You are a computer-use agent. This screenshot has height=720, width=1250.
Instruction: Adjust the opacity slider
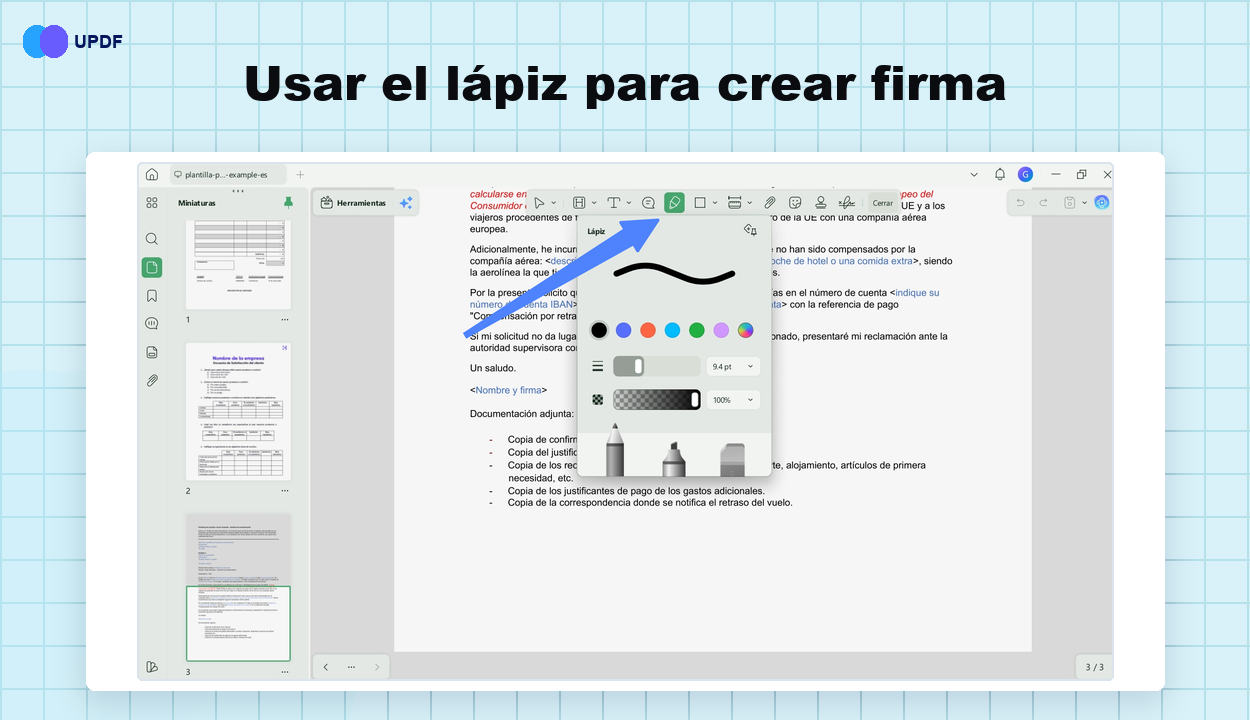pyautogui.click(x=657, y=400)
